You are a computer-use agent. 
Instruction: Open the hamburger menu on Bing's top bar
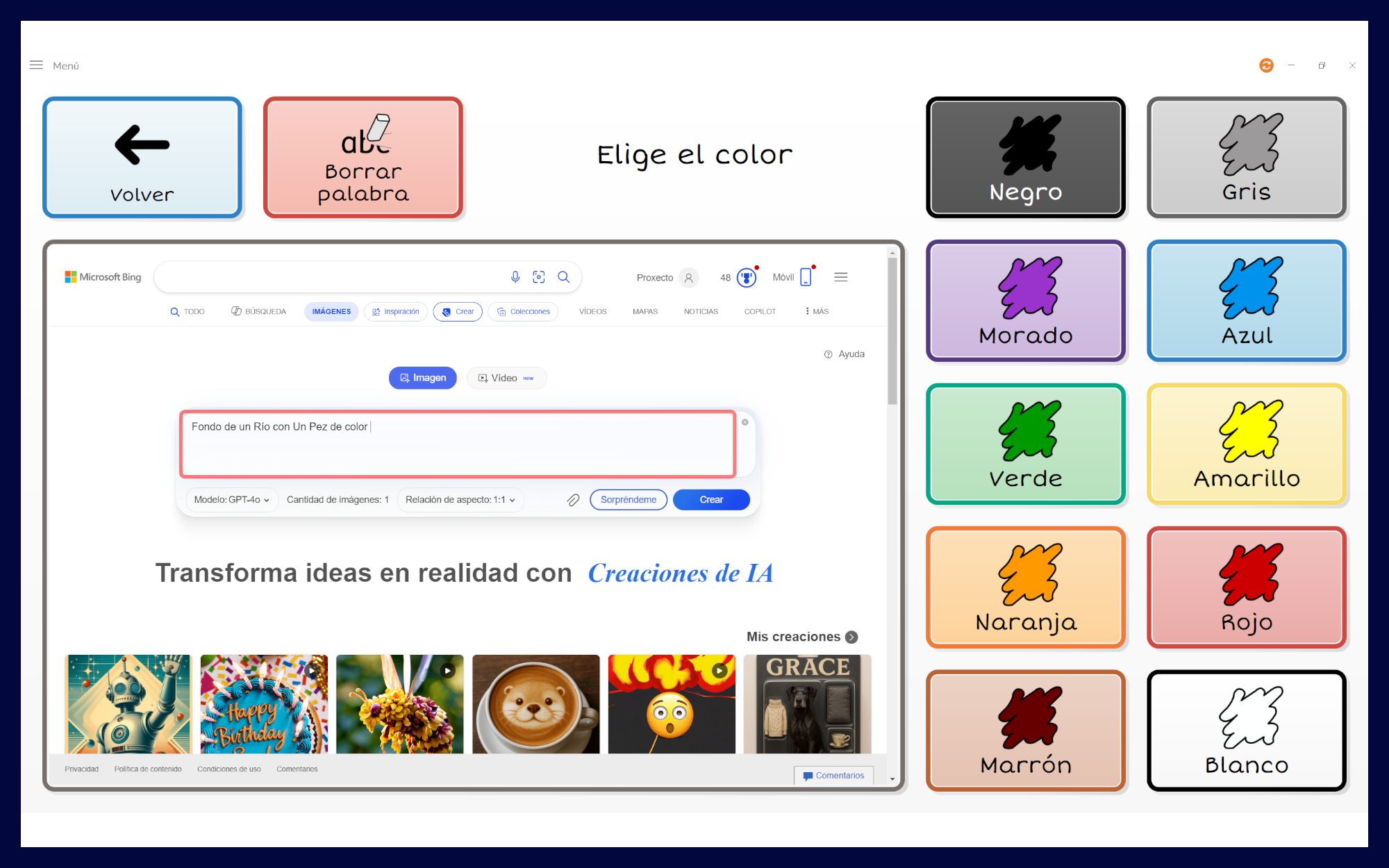[x=840, y=276]
